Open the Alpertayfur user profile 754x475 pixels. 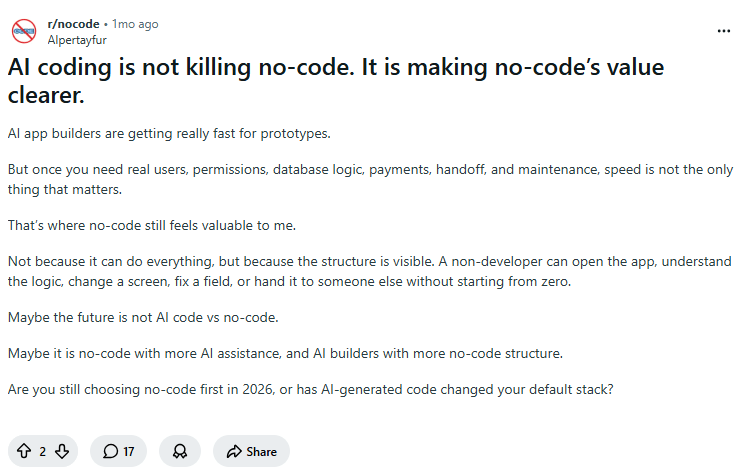pyautogui.click(x=77, y=40)
